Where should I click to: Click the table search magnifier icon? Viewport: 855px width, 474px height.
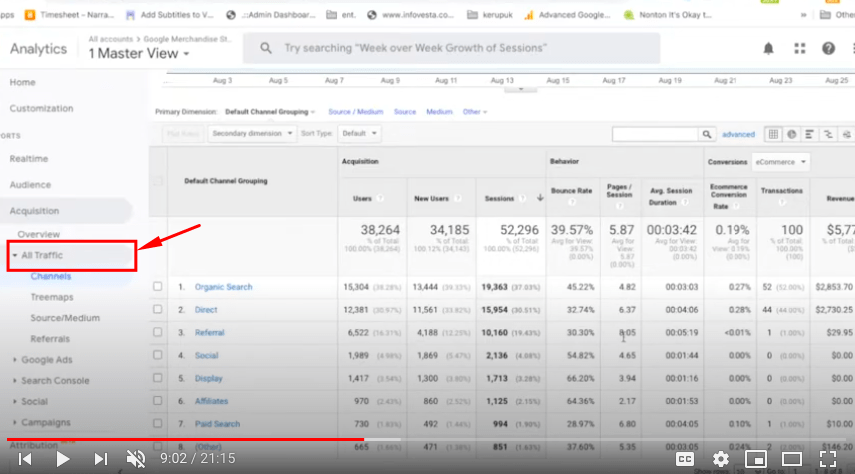pos(707,133)
